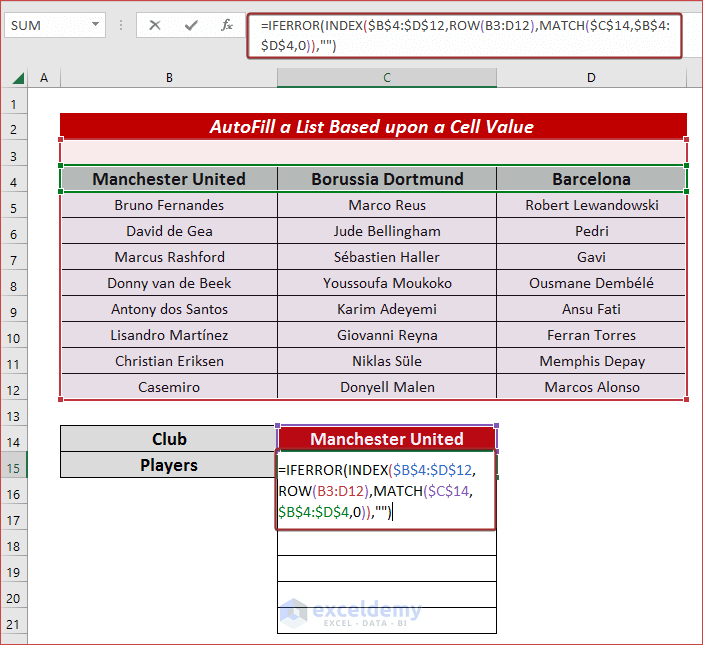The width and height of the screenshot is (703, 645).
Task: Select empty bordered cell C18
Action: tap(387, 543)
